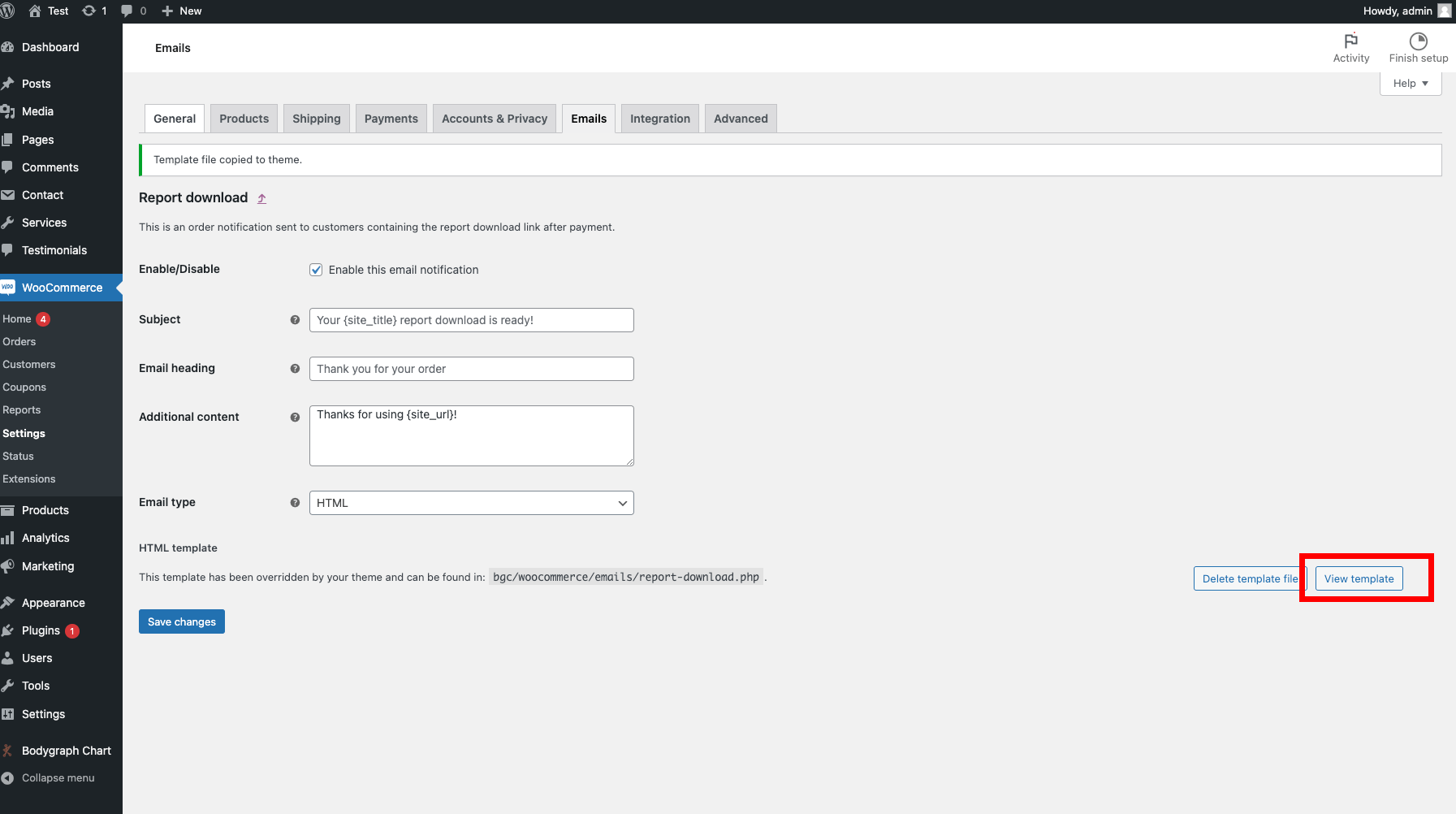Click the Contact envelope icon
The width and height of the screenshot is (1456, 814).
pos(7,195)
